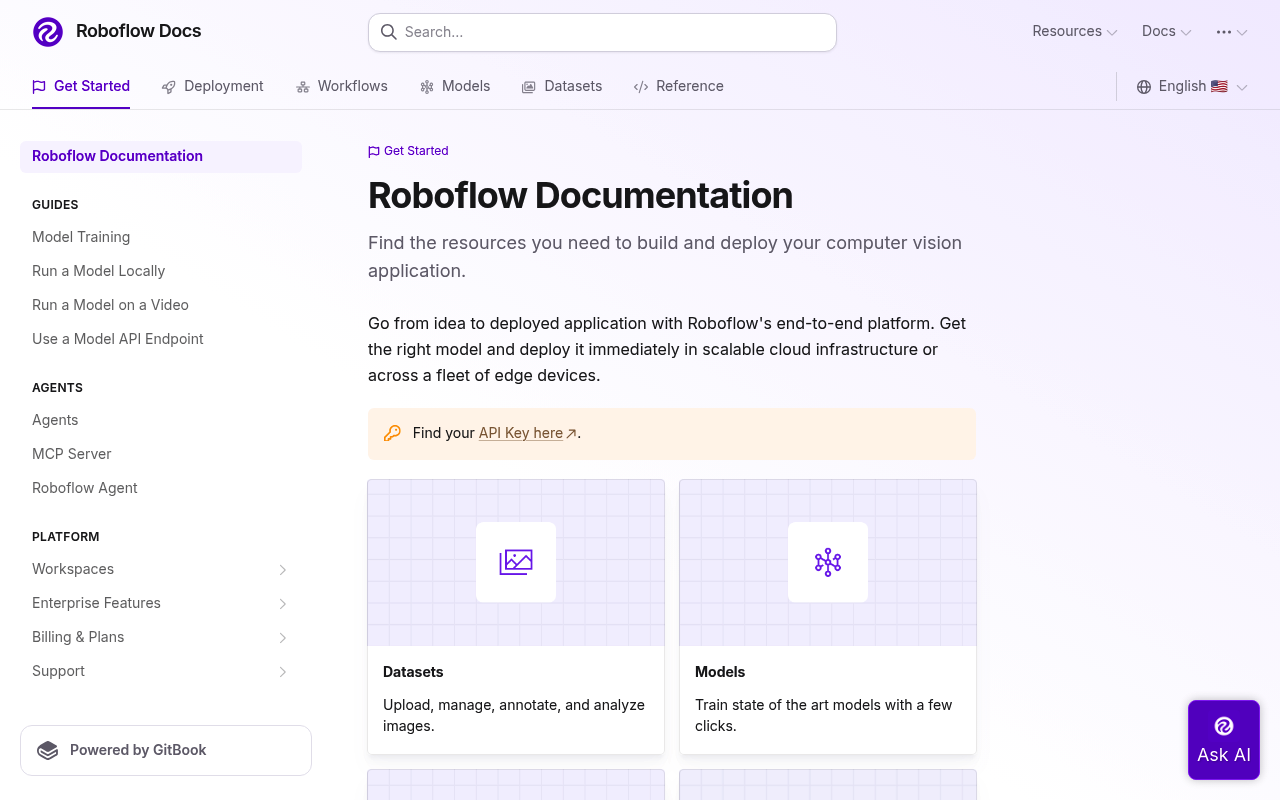Open the three-dots more menu
The width and height of the screenshot is (1280, 800).
tap(1232, 32)
